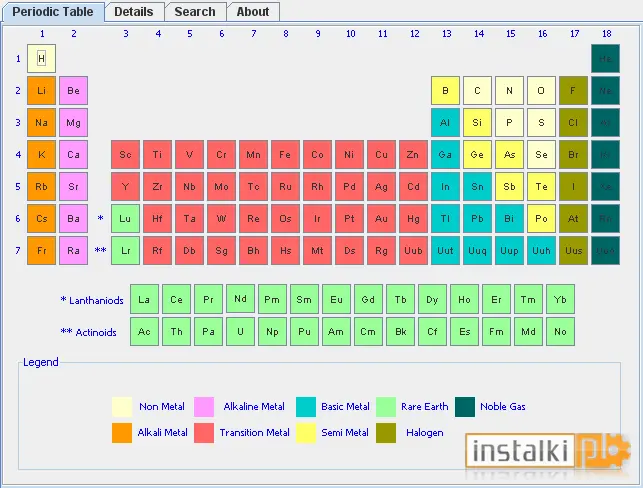Click the Non Metal legend color swatch
Viewport: 643px width, 488px height.
122,407
